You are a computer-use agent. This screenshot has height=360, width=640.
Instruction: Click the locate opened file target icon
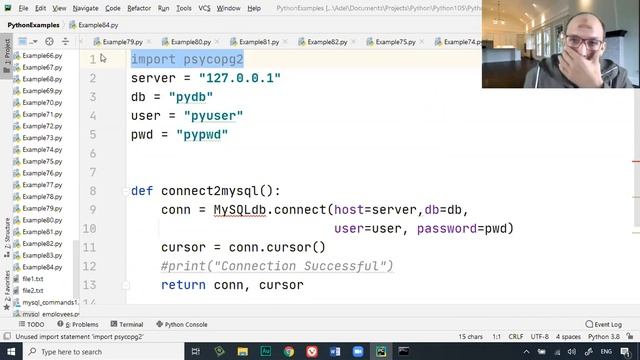click(49, 41)
